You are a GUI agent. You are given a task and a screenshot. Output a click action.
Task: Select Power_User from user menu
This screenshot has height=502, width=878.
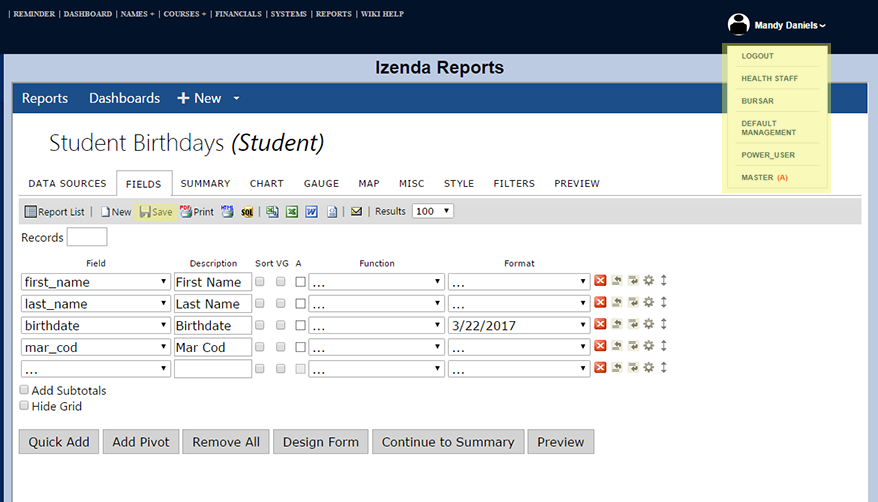click(x=768, y=155)
